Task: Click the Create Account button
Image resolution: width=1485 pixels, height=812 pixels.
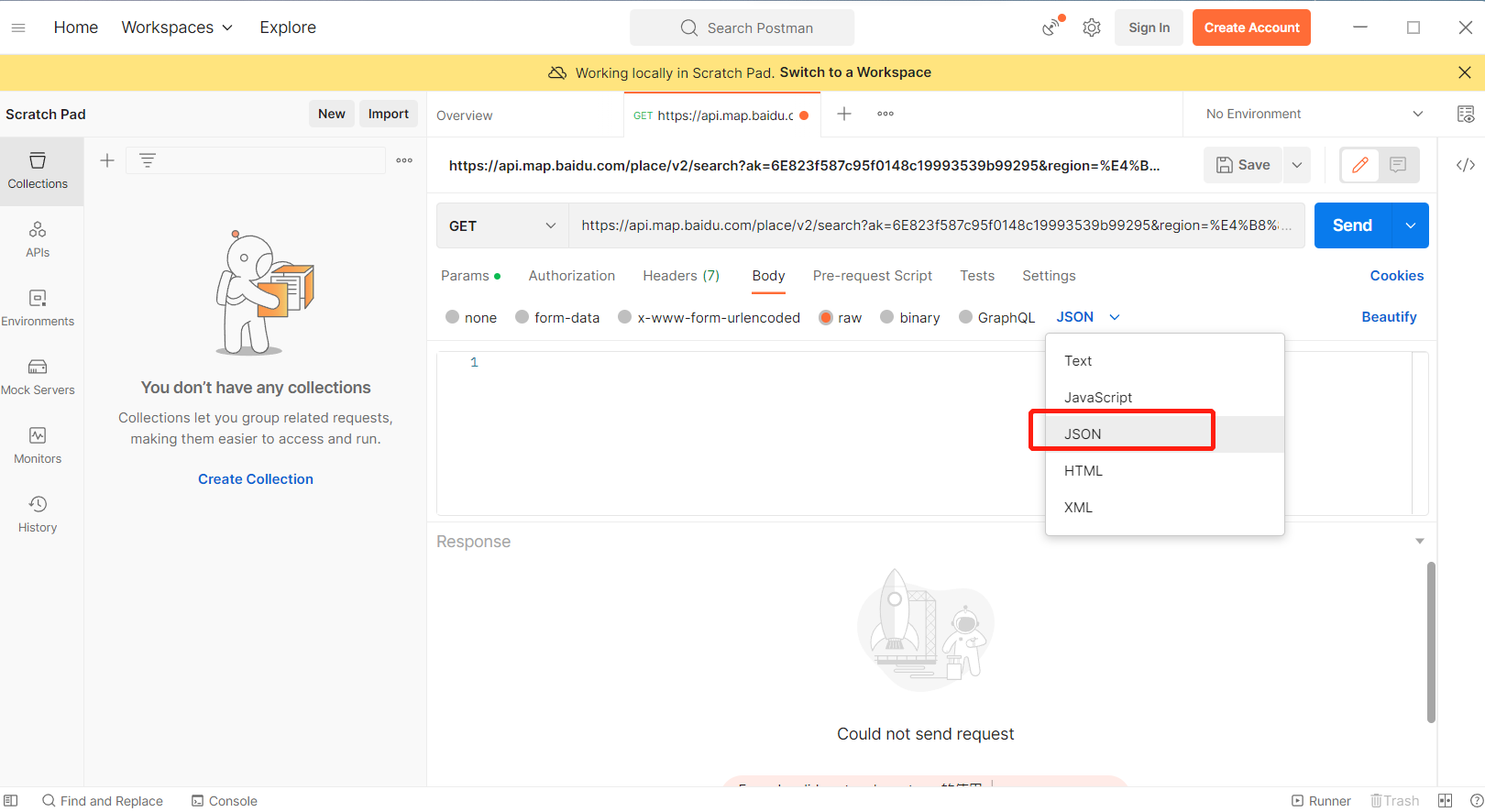Action: click(1251, 27)
